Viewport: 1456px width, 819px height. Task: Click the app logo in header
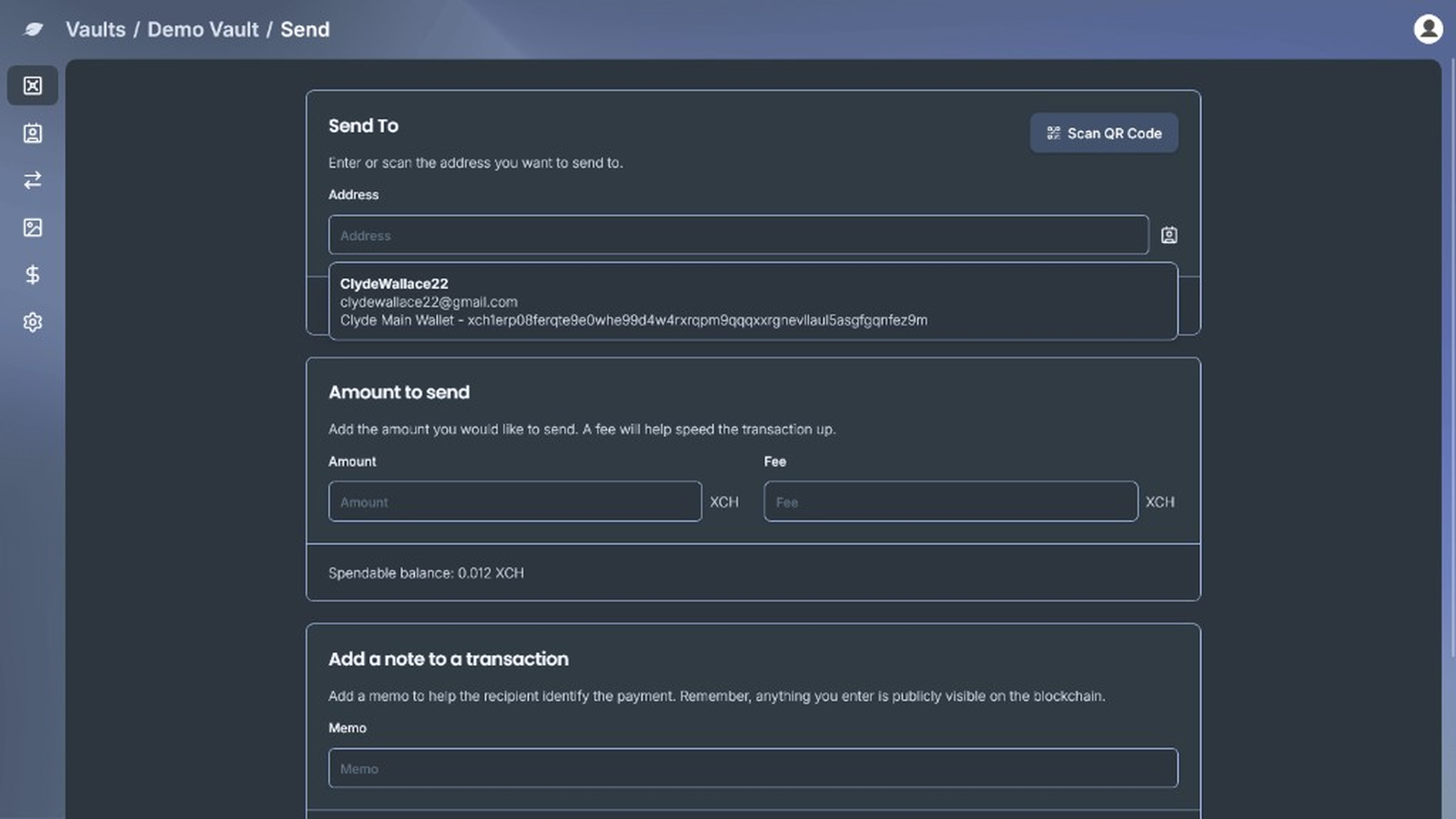click(34, 29)
